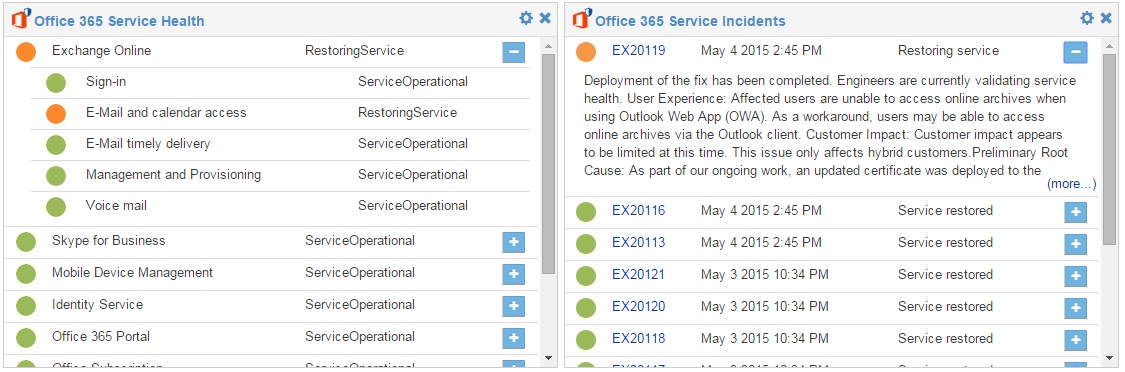Click green status dot for E-Mail timely delivery
This screenshot has width=1125, height=372.
(56, 144)
